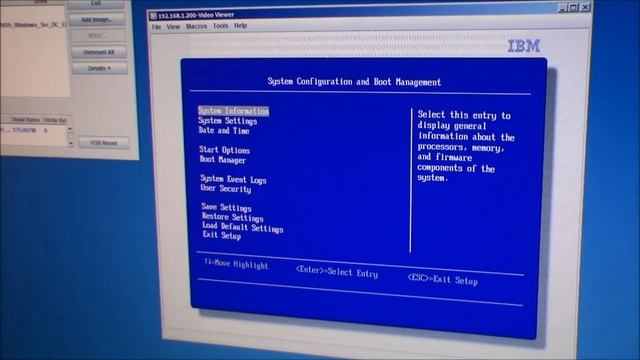The height and width of the screenshot is (360, 640).
Task: Open the Help menu
Action: (240, 25)
